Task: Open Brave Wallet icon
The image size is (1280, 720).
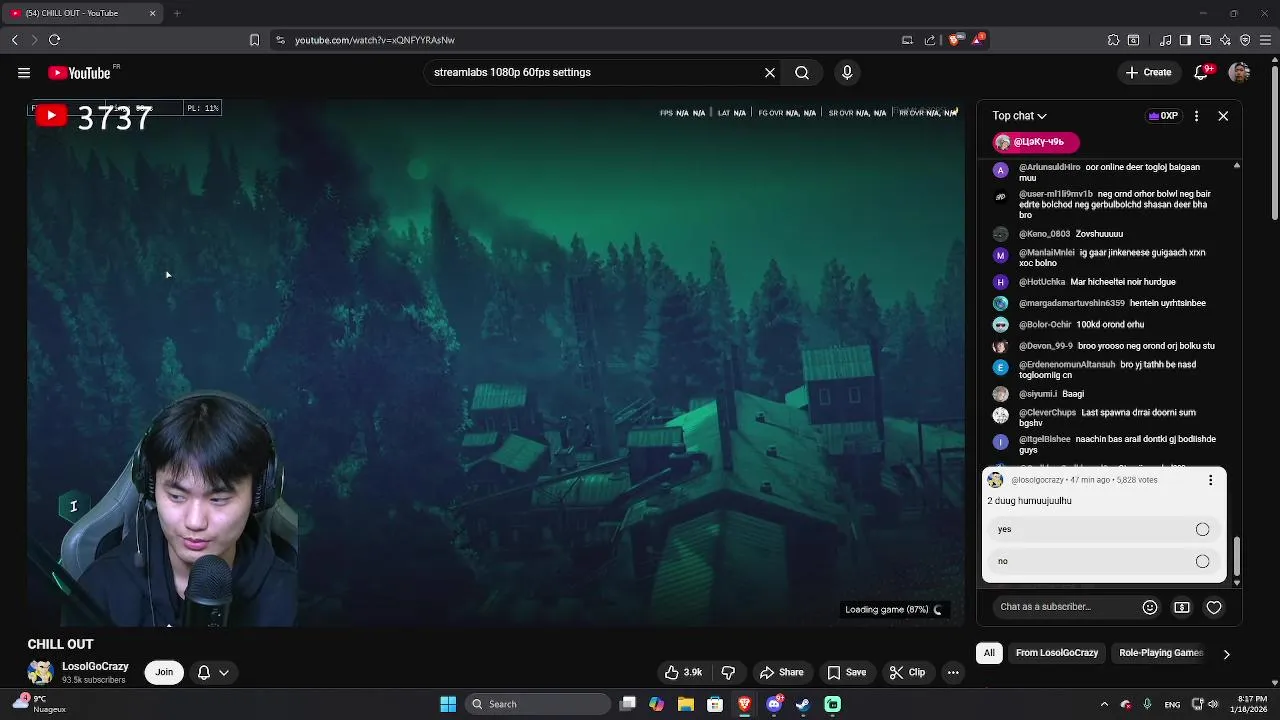Action: tap(1205, 40)
